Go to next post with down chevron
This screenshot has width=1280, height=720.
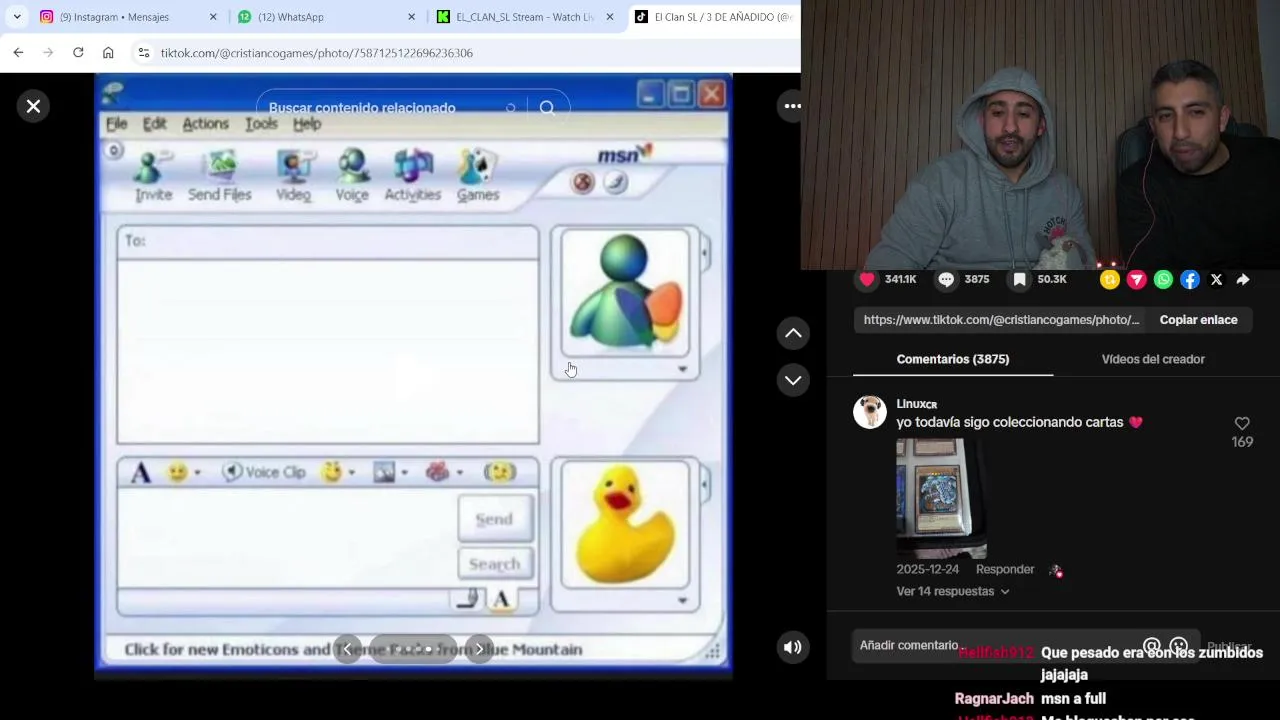pos(793,380)
